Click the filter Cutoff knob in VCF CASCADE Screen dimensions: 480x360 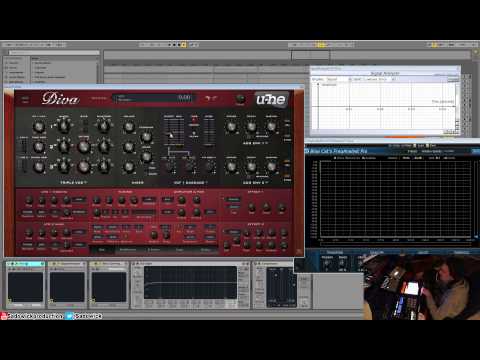[x=170, y=166]
